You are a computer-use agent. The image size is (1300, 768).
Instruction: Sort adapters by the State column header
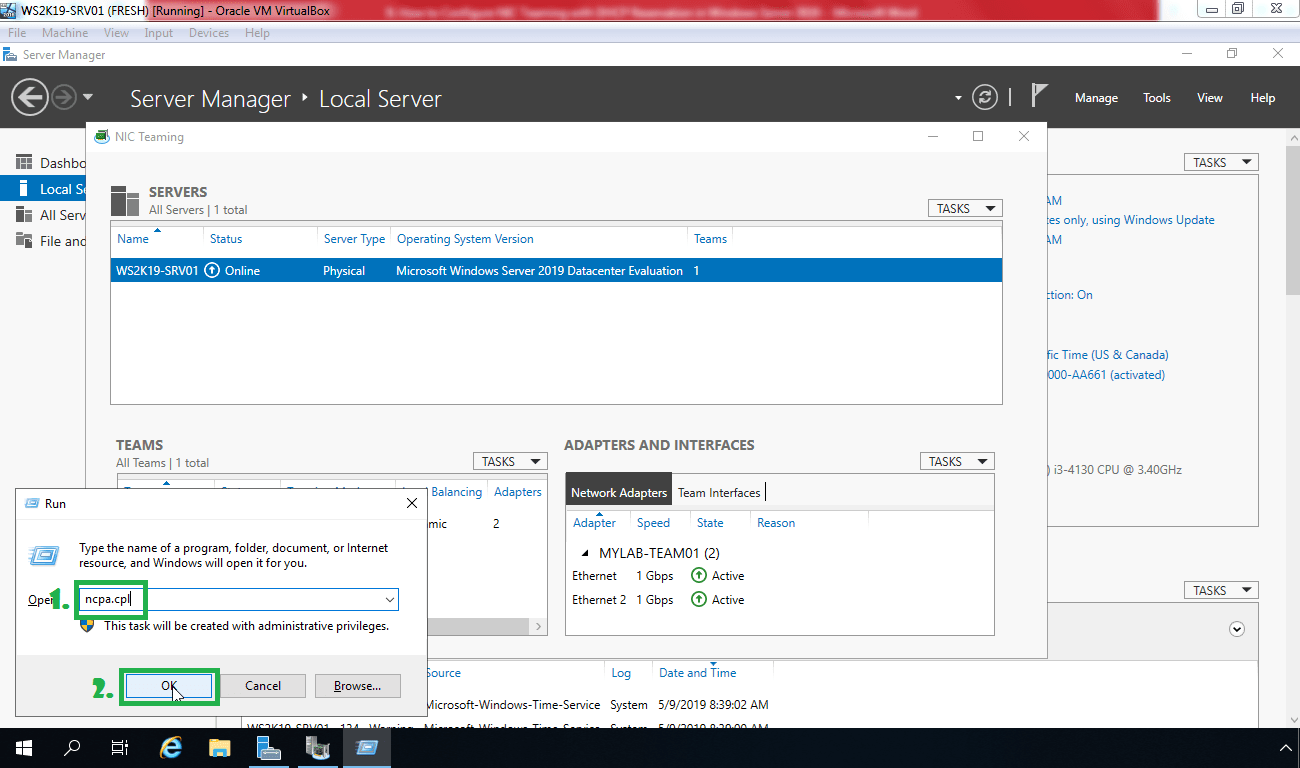click(710, 523)
